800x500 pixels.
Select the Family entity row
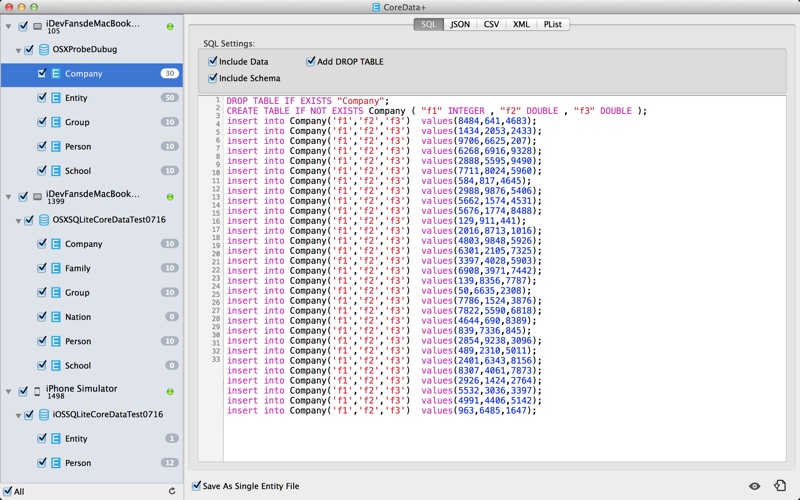(91, 268)
